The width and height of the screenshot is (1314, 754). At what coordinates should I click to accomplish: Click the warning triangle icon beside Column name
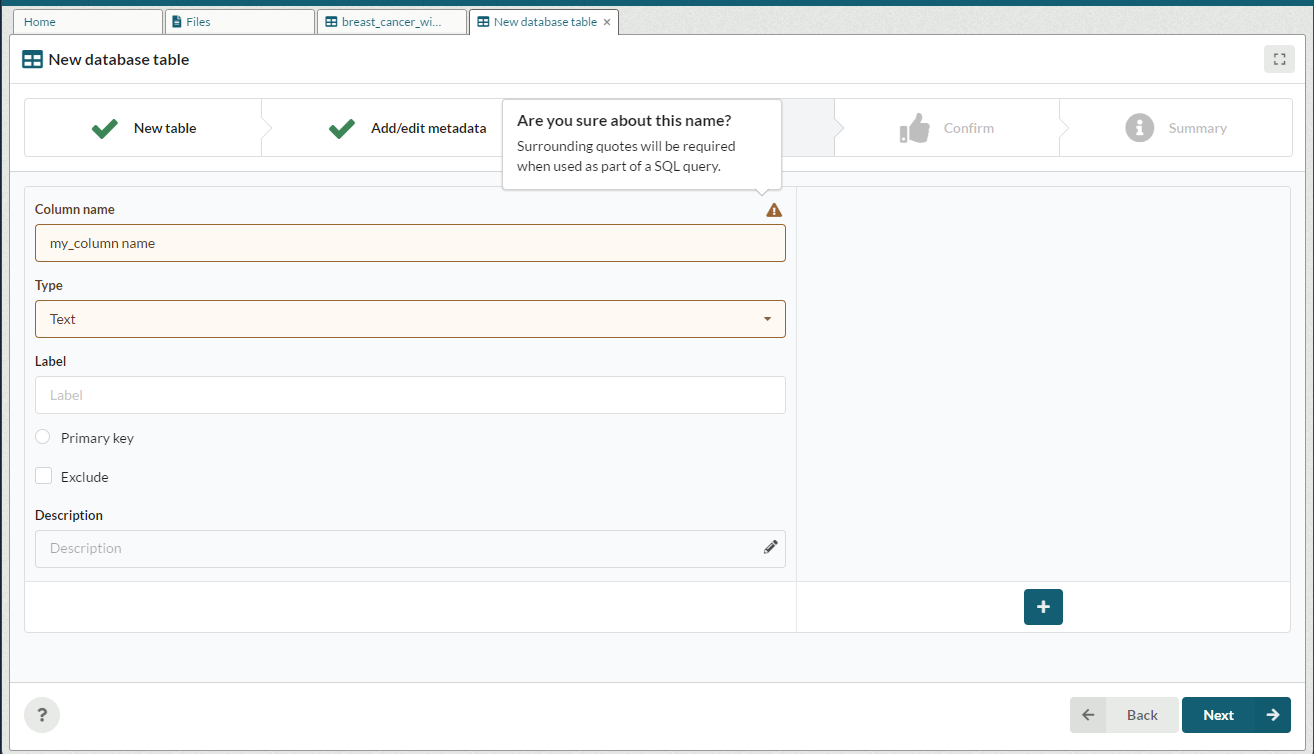774,210
